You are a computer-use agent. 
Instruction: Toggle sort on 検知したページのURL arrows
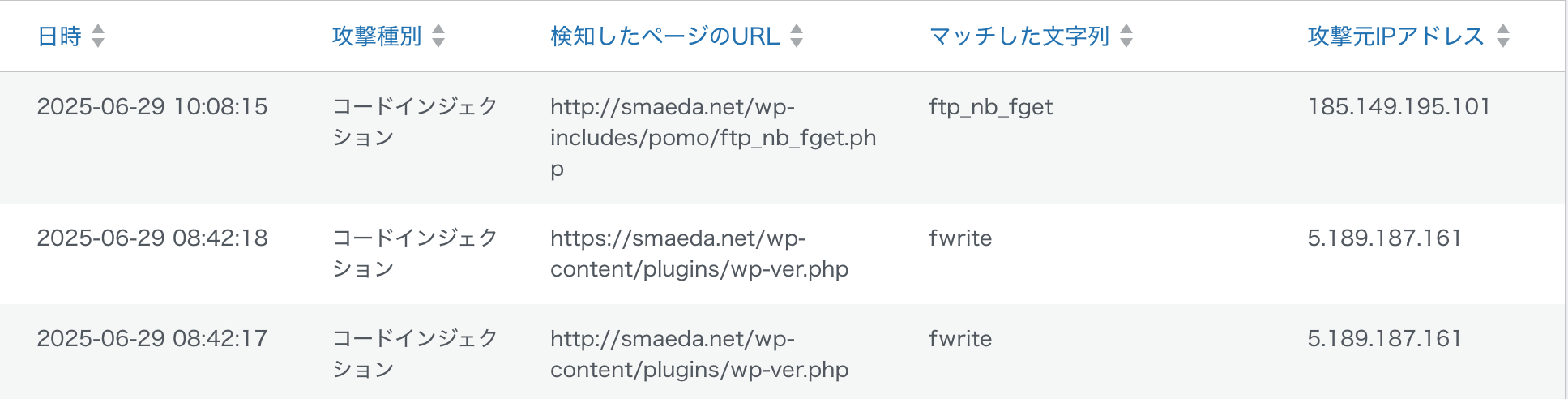[x=797, y=36]
